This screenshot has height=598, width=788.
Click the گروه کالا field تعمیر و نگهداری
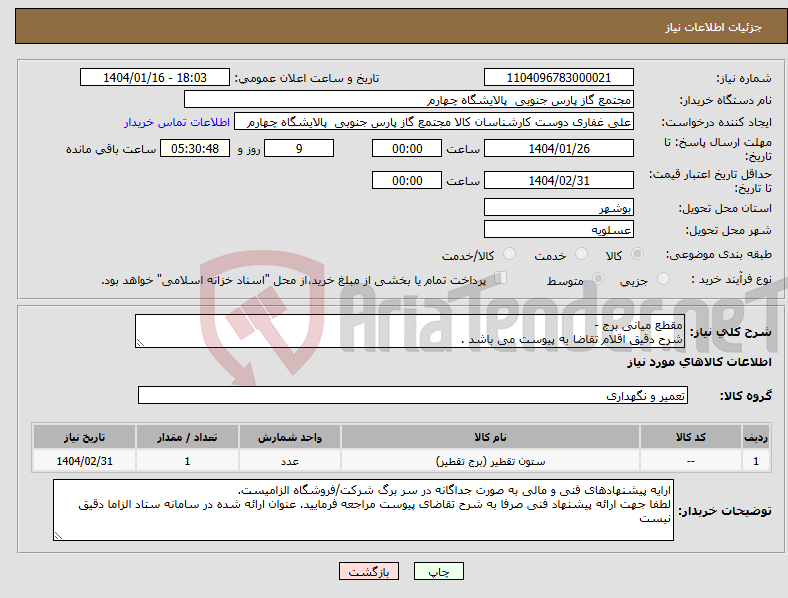(x=413, y=395)
